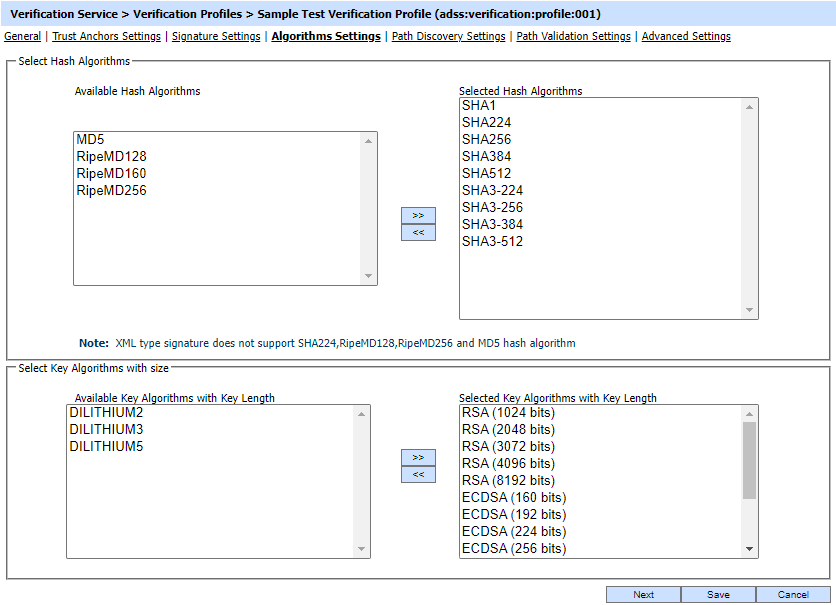
Task: Open Advanced Settings tab
Action: 686,36
